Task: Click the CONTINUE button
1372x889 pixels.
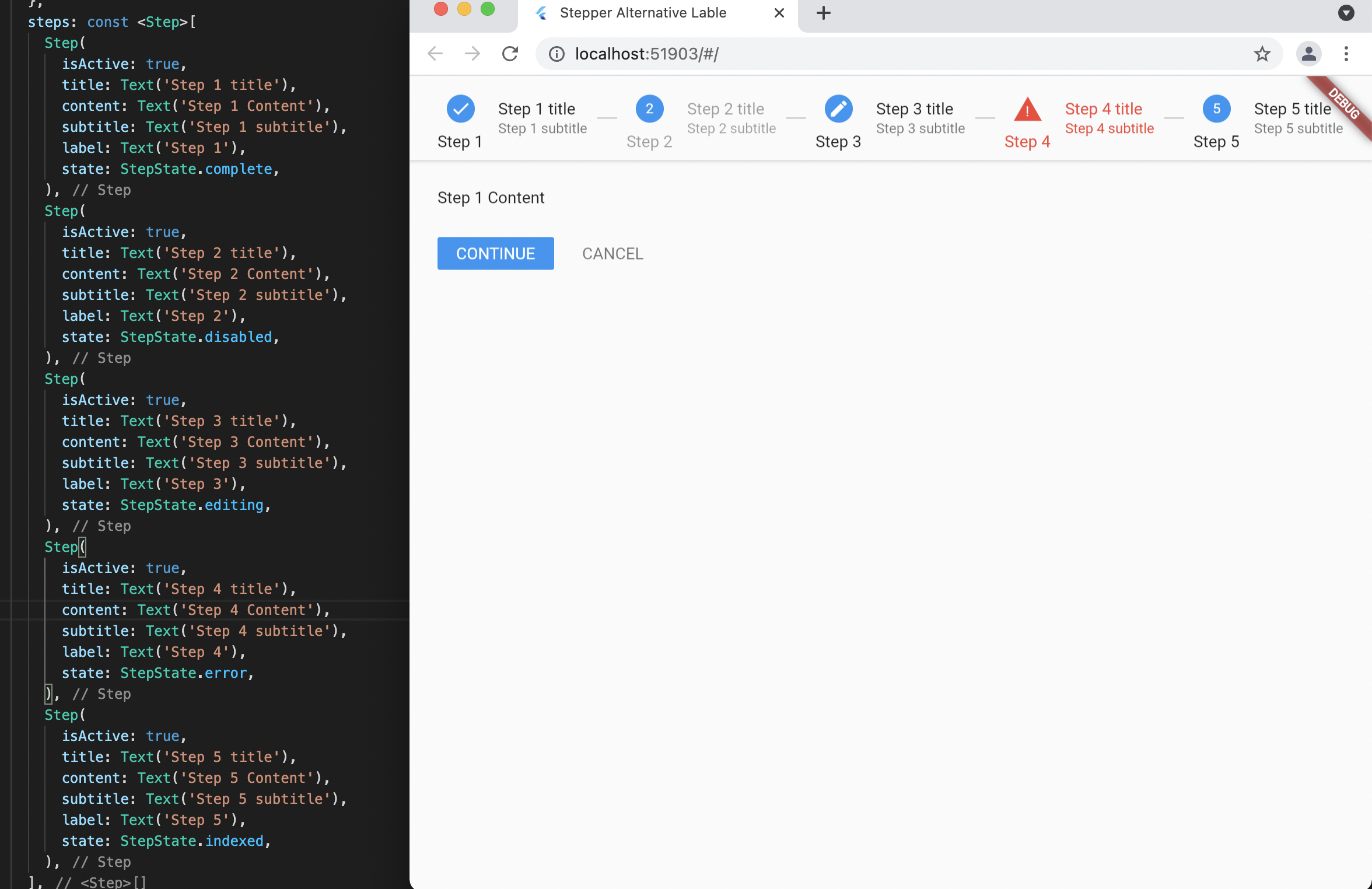Action: 495,253
